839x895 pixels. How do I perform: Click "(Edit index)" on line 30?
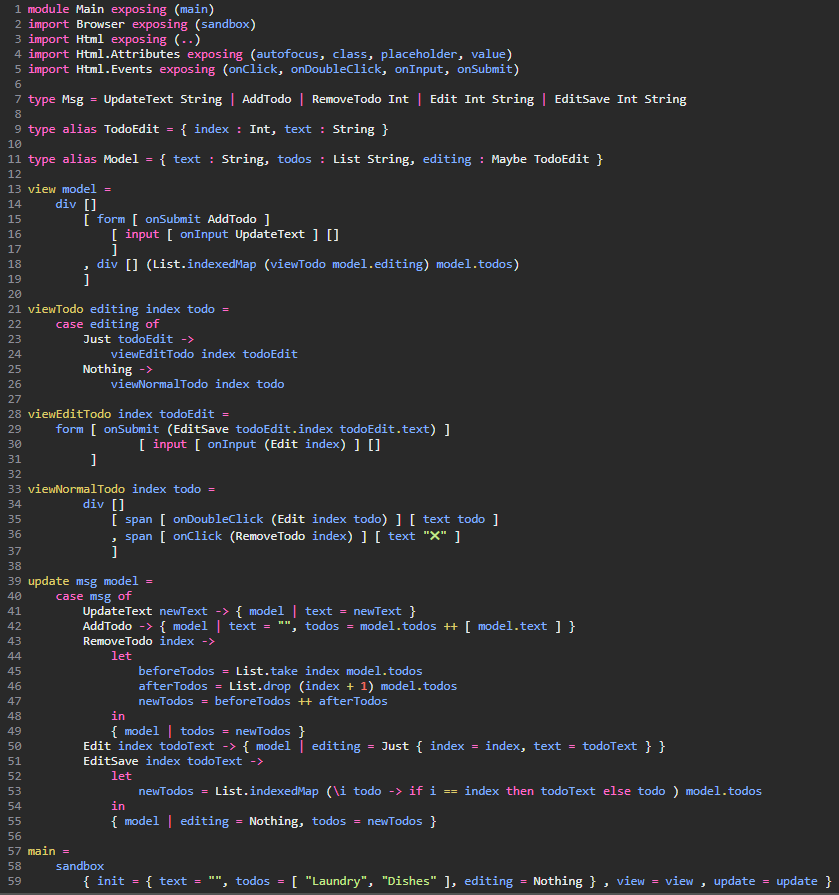click(x=305, y=444)
